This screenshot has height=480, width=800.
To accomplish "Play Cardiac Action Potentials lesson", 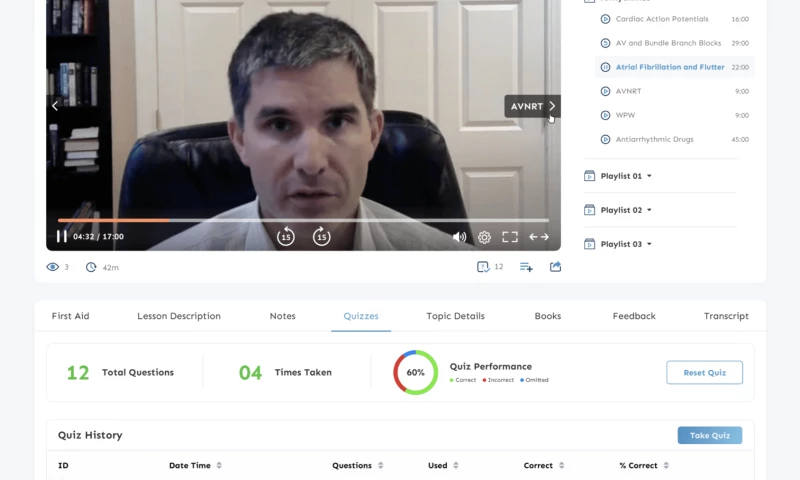I will 605,19.
